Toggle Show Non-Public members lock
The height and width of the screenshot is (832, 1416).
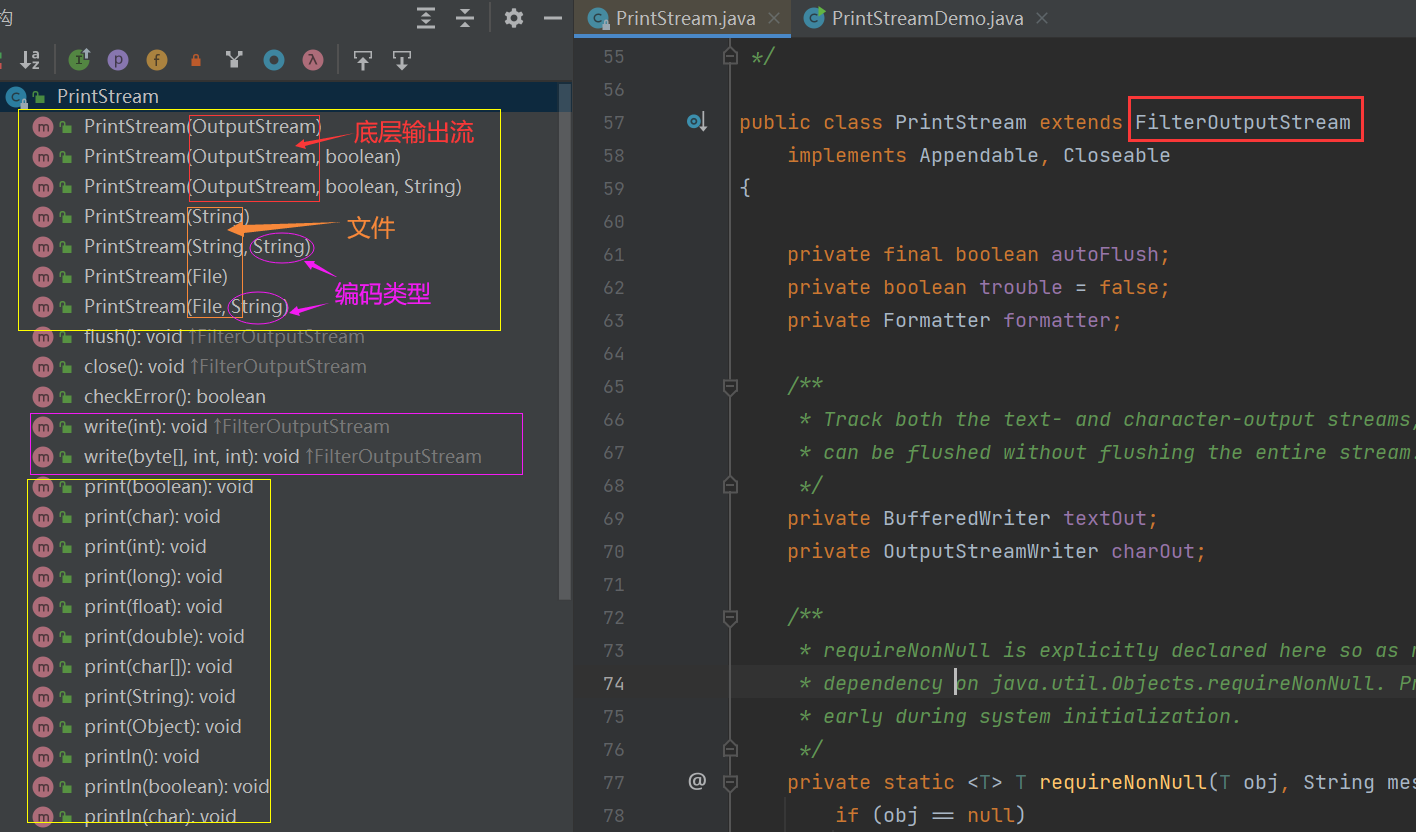point(196,60)
